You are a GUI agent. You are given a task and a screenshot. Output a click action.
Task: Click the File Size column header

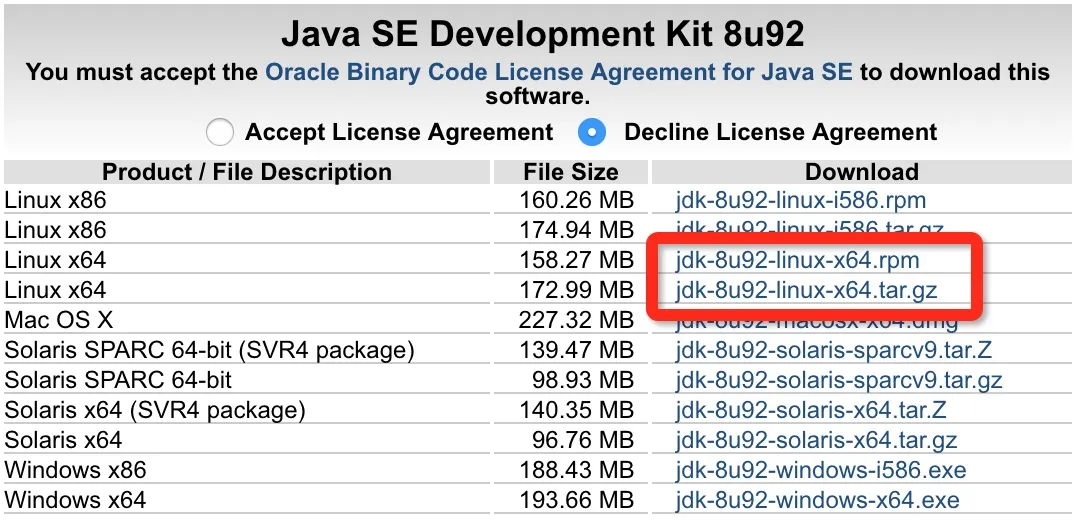[x=571, y=172]
